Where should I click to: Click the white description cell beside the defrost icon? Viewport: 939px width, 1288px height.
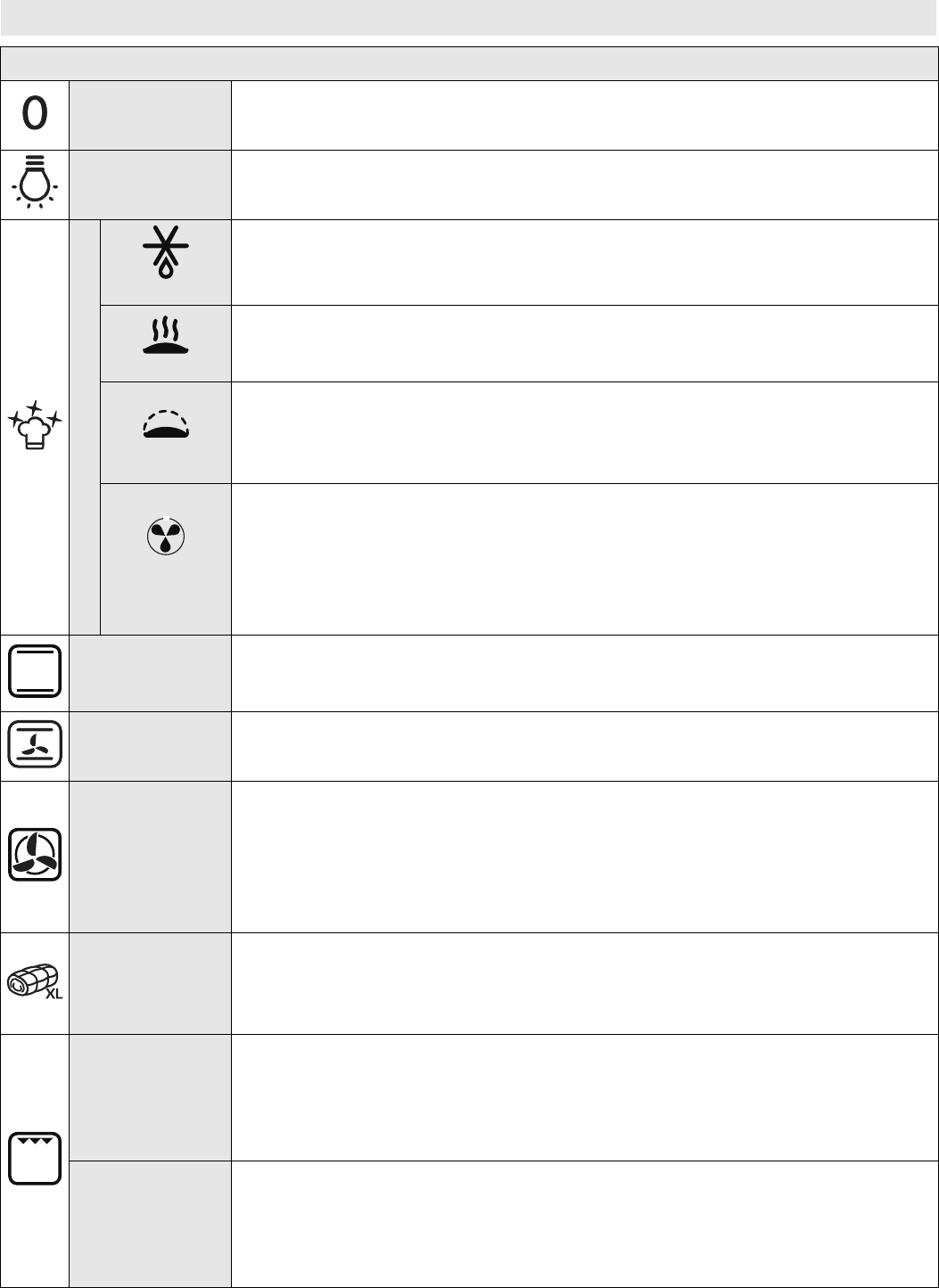click(584, 262)
